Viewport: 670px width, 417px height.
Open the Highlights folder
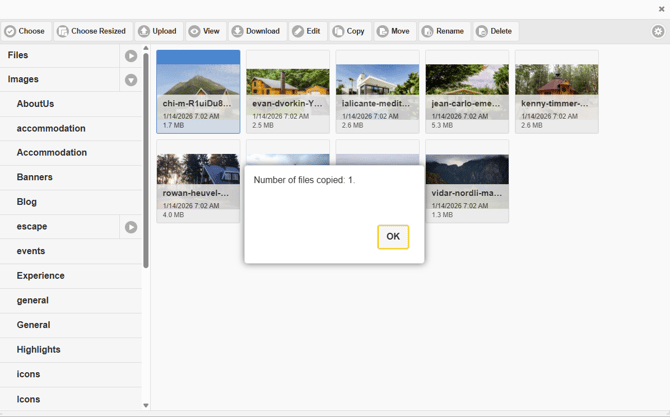tap(71, 350)
